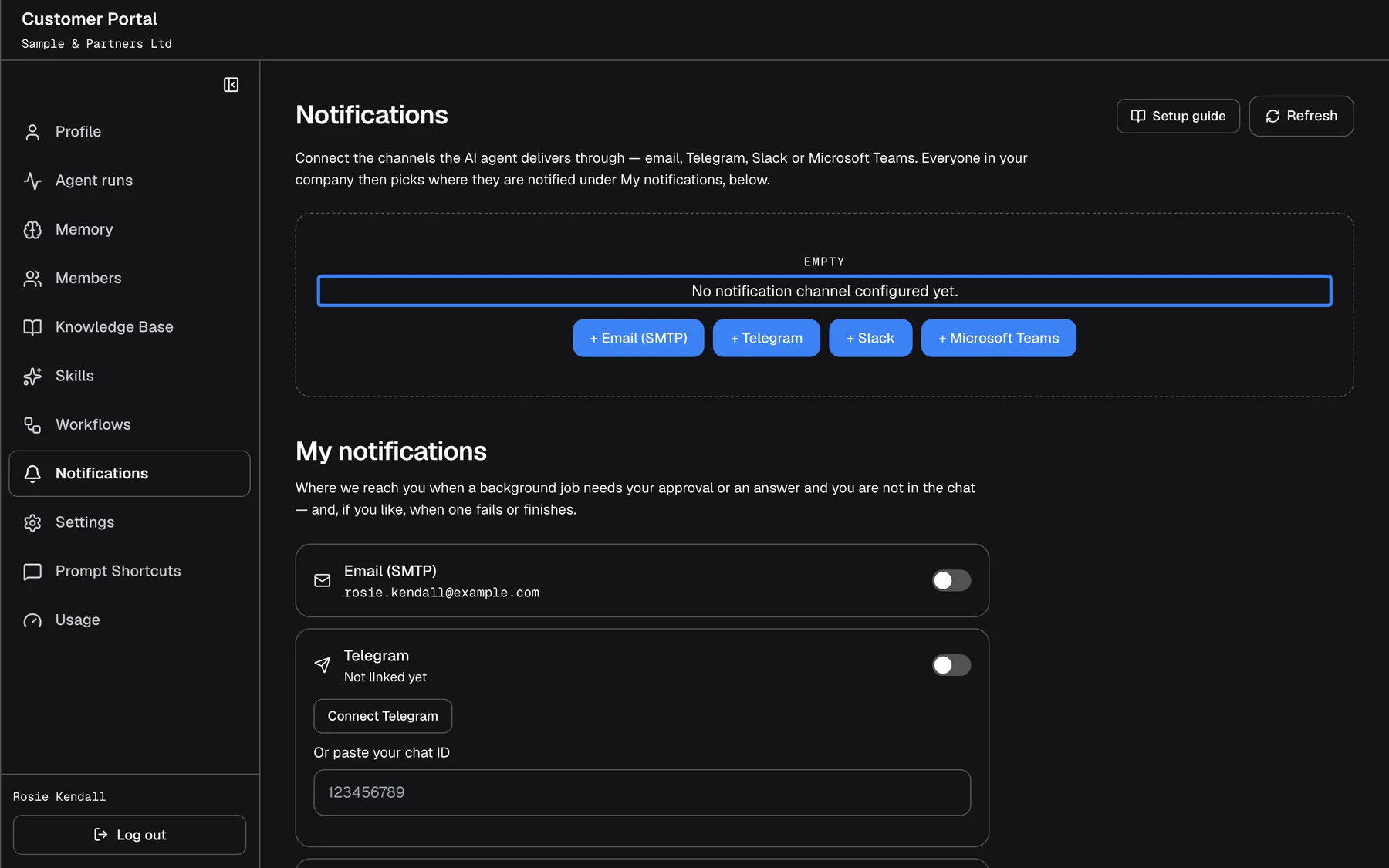Click the 'Not linked yet' status text
The image size is (1389, 868).
point(385,677)
